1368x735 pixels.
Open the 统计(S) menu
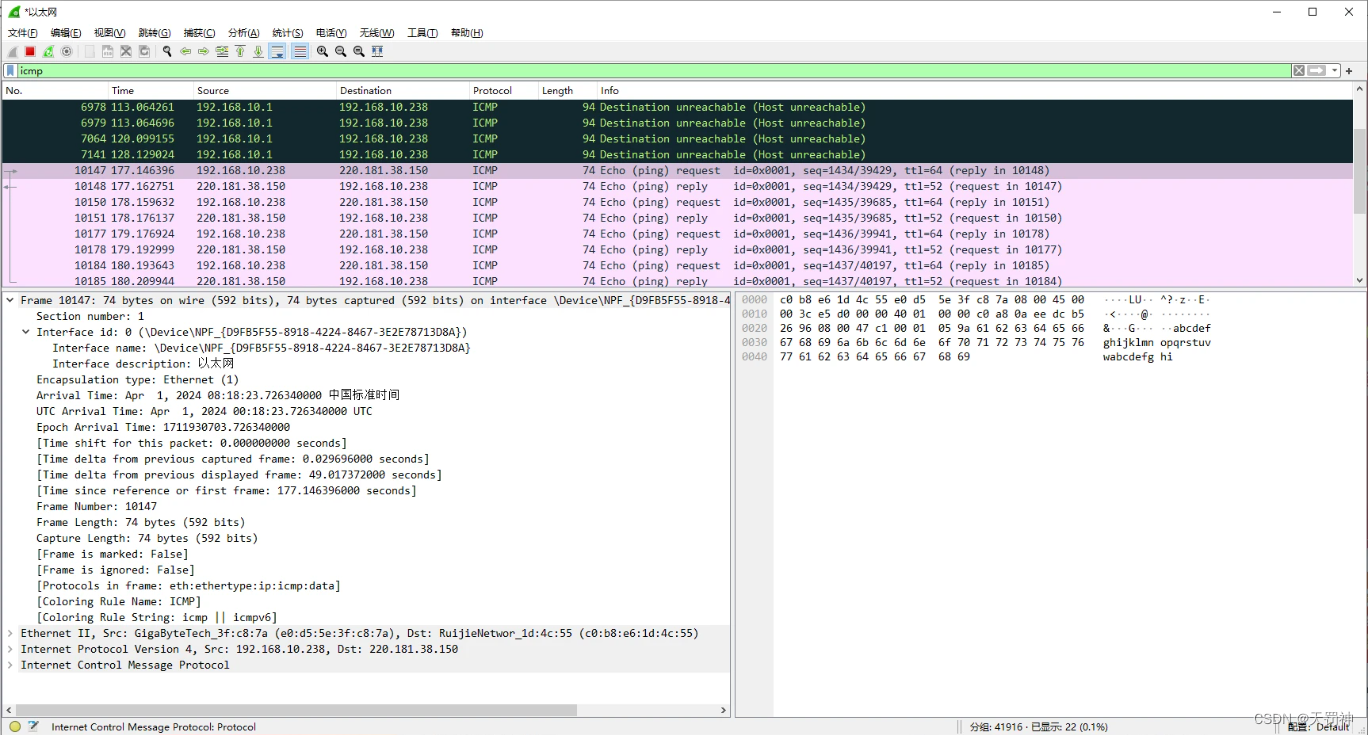(288, 33)
